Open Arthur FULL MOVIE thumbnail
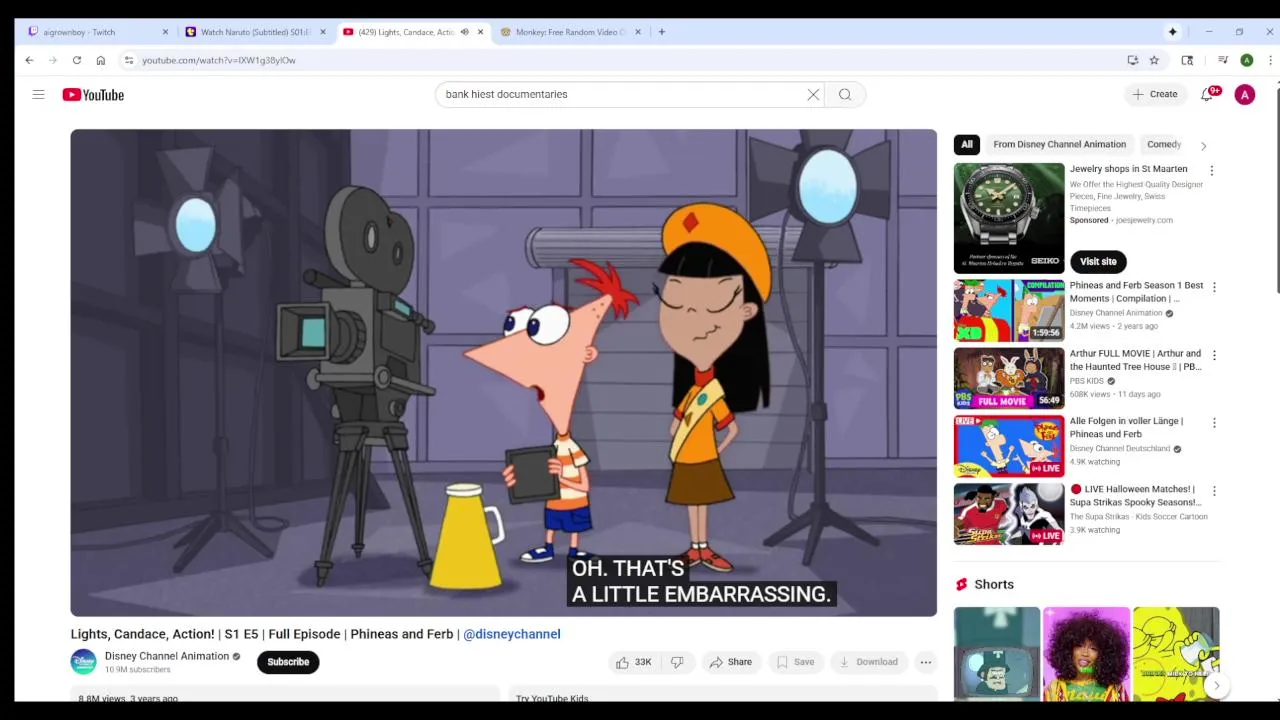The width and height of the screenshot is (1280, 720). click(1009, 378)
